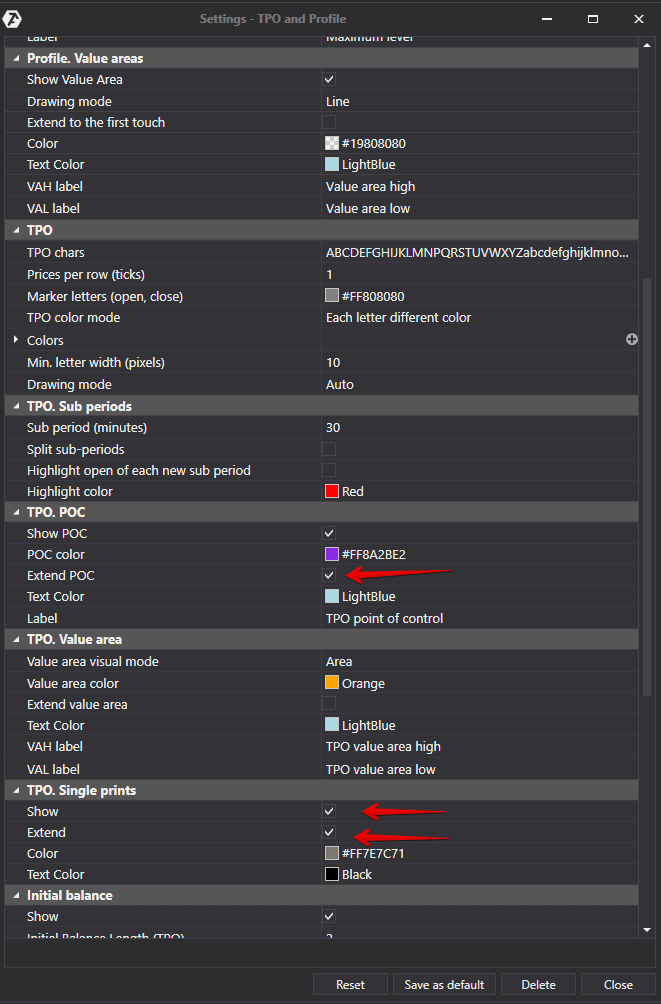Click the plus icon on Colors row
The image size is (661, 1004).
point(632,340)
